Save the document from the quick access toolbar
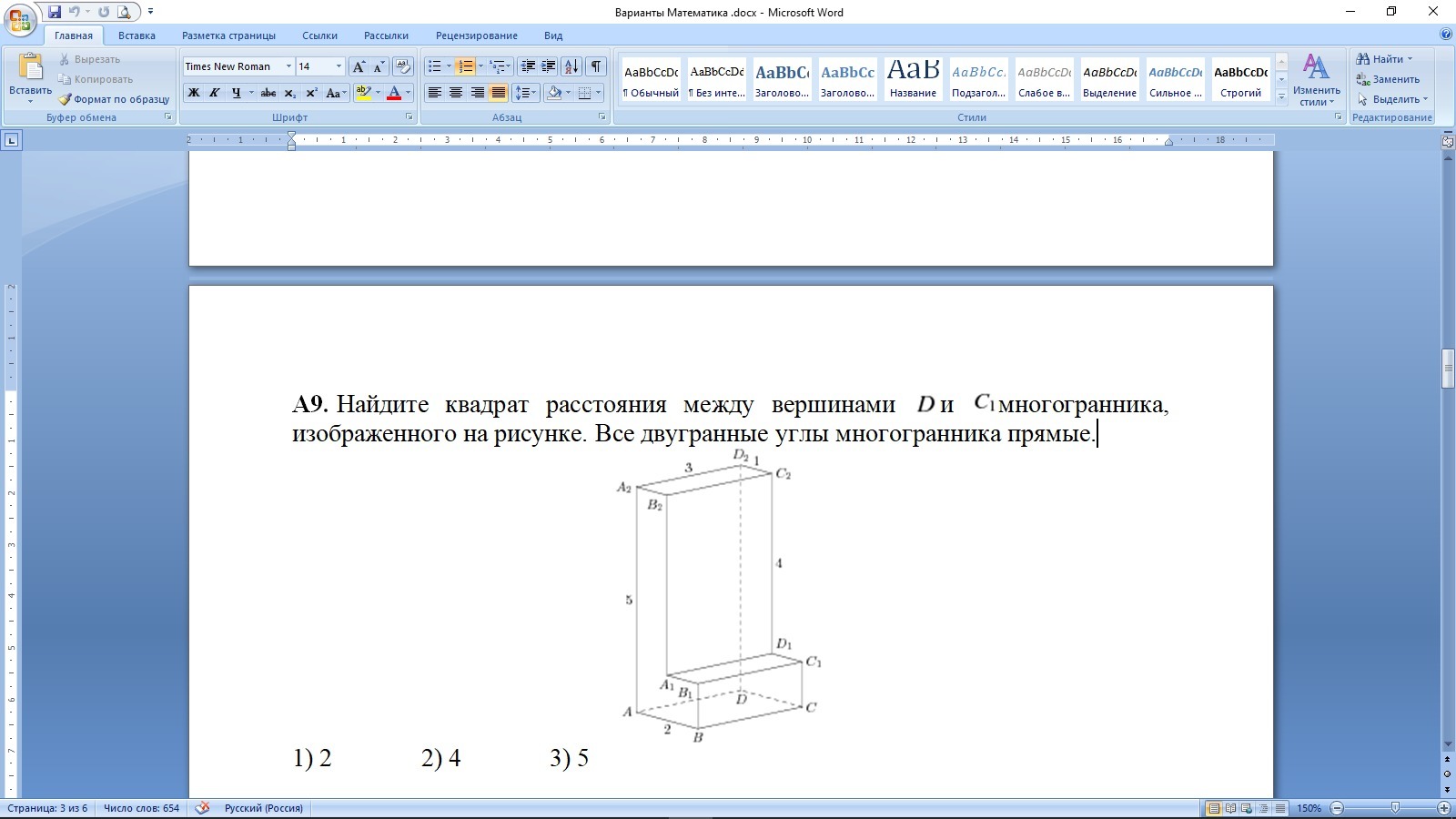The width and height of the screenshot is (1456, 819). point(55,12)
